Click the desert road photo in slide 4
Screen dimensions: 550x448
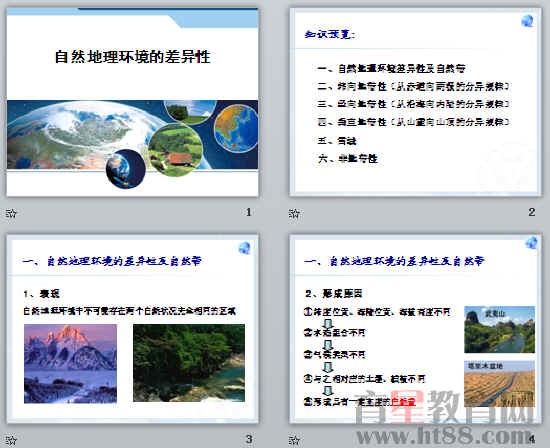click(x=499, y=383)
